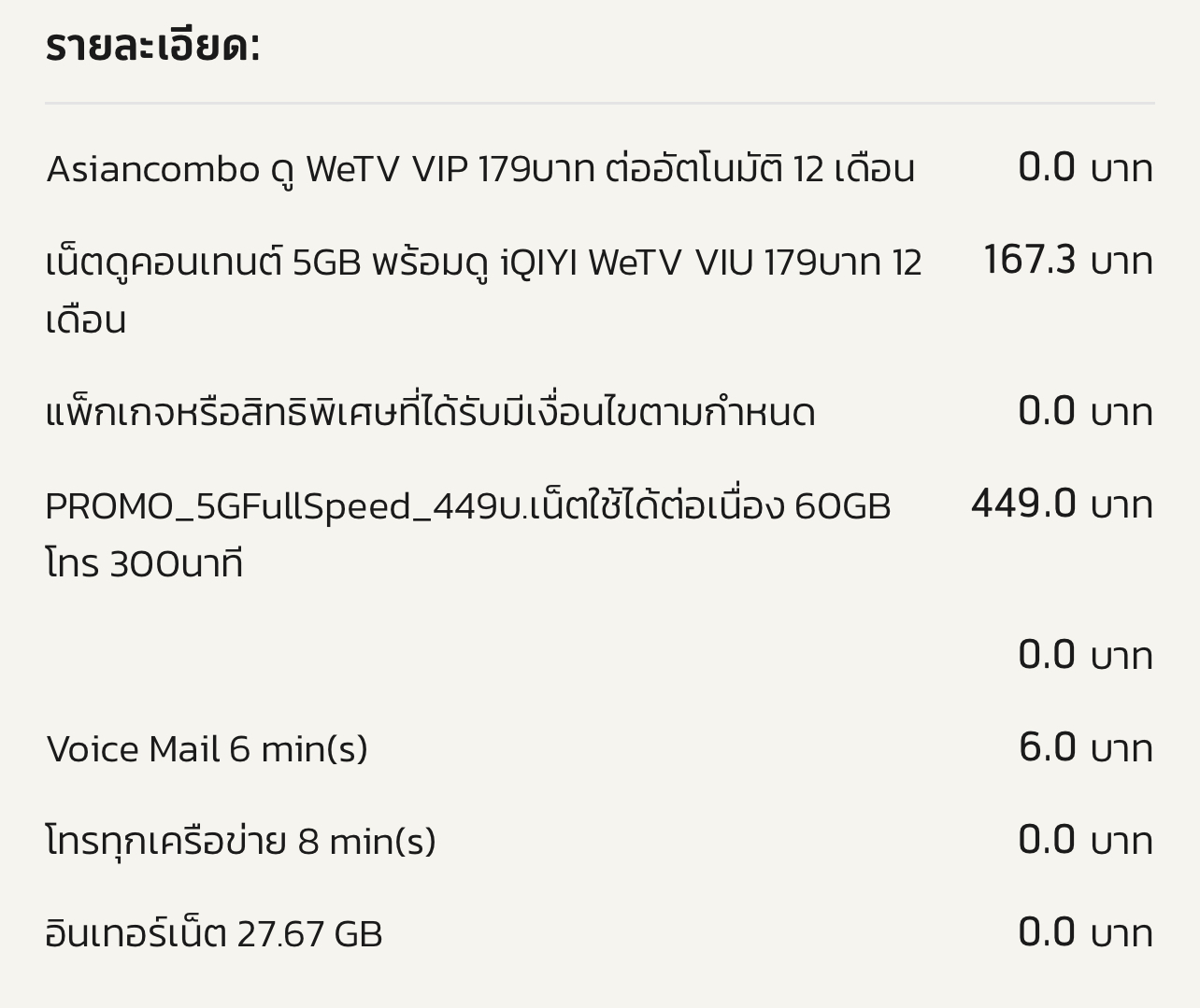The width and height of the screenshot is (1200, 1008).
Task: Click the 167.3 บาท amount
Action: pyautogui.click(x=1068, y=260)
